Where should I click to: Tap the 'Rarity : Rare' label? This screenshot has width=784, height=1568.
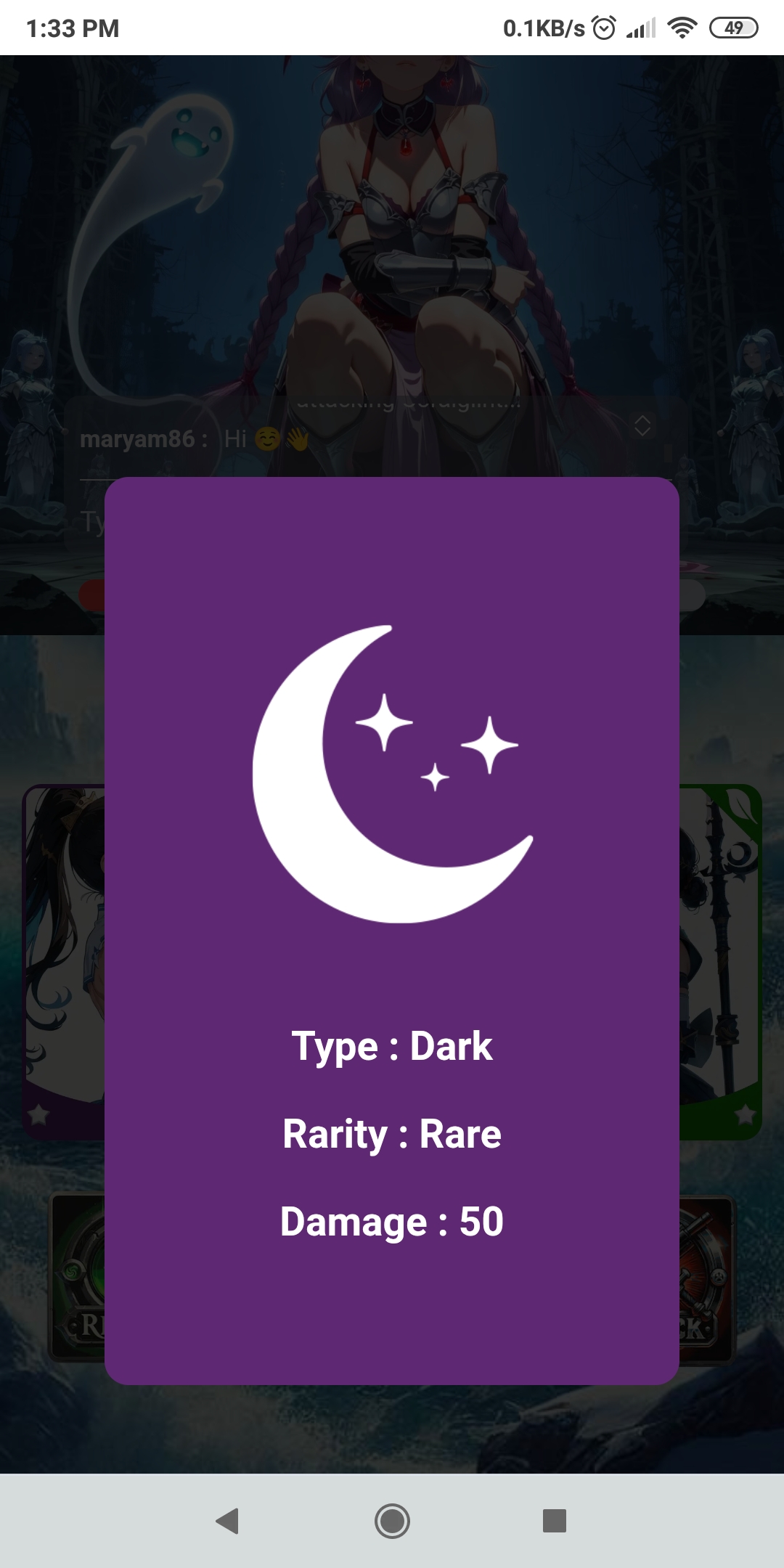click(x=392, y=1134)
